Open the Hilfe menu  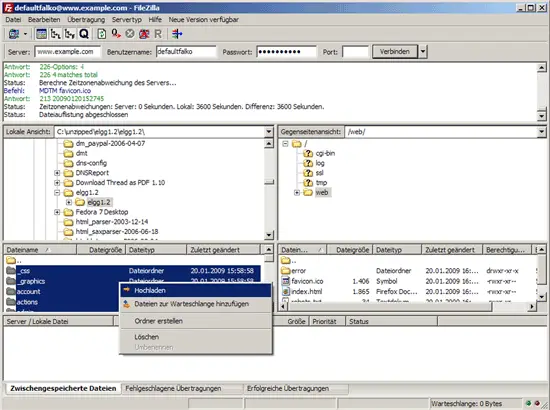tap(155, 20)
